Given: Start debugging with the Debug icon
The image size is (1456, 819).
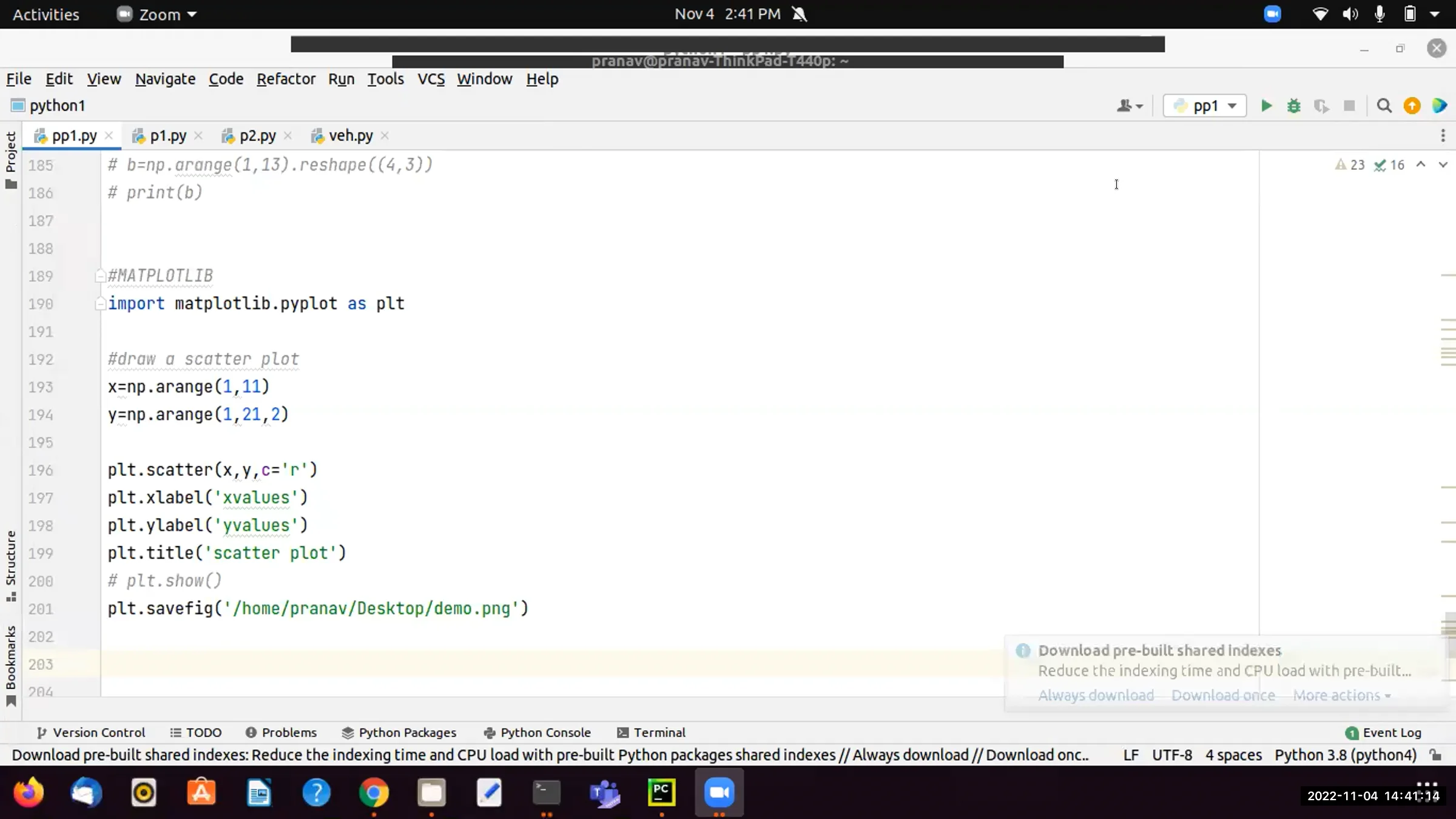Looking at the screenshot, I should [x=1294, y=106].
